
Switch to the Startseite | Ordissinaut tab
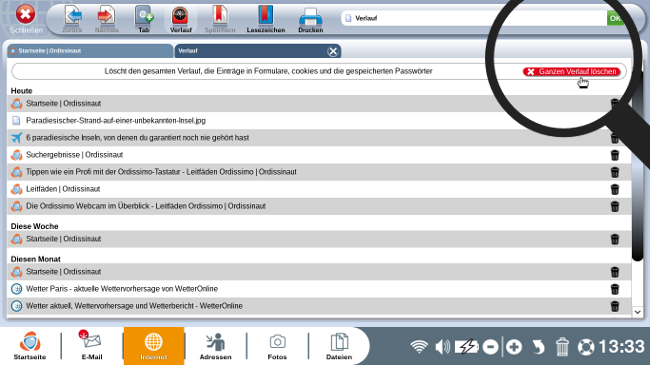pos(90,51)
